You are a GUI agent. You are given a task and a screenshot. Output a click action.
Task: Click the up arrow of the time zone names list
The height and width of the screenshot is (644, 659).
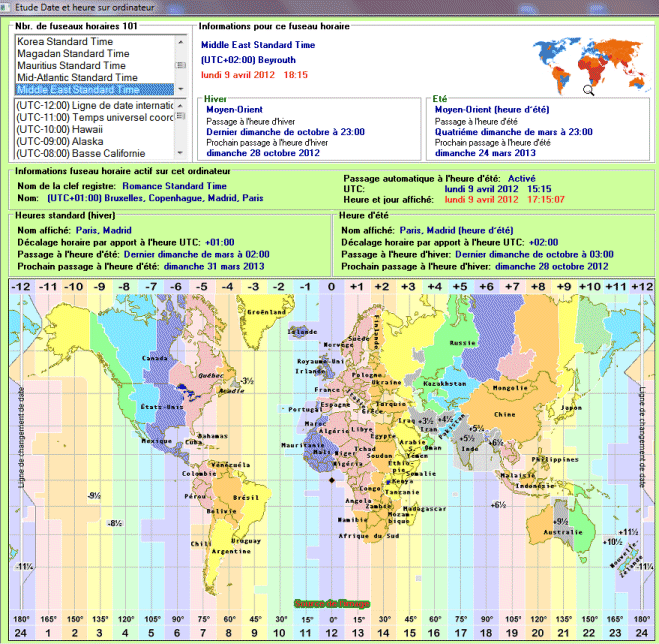pyautogui.click(x=181, y=42)
